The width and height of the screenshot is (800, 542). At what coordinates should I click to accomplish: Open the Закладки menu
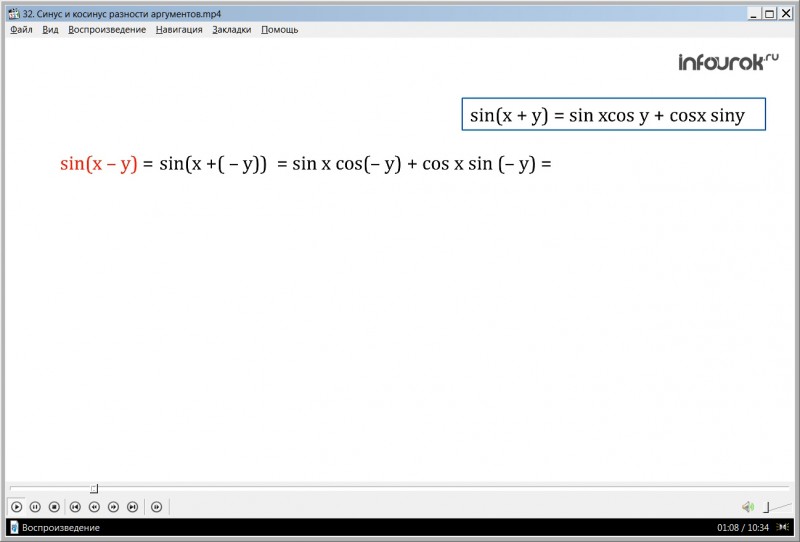click(x=232, y=30)
